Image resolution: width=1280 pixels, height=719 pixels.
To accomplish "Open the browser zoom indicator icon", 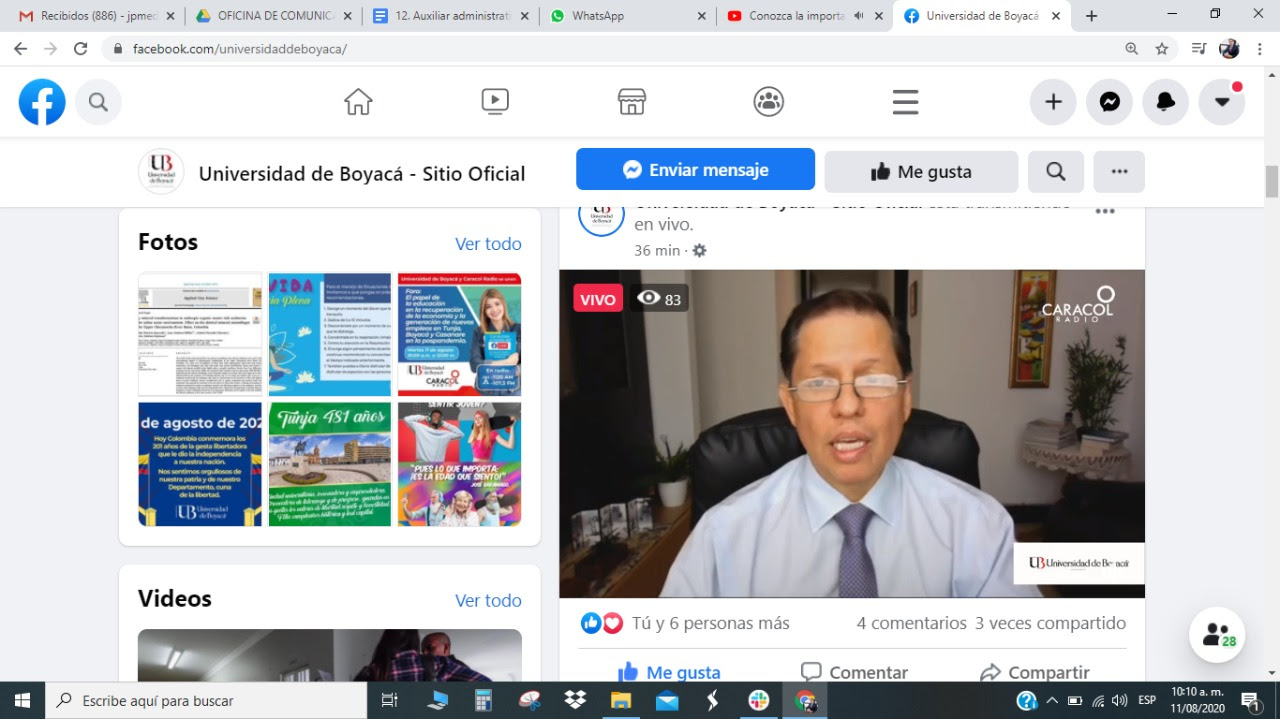I will click(x=1132, y=48).
